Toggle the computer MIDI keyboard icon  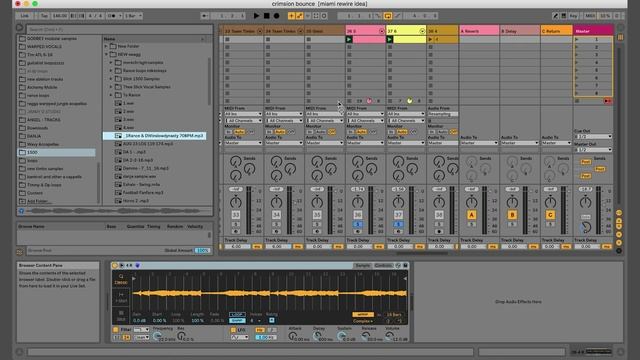tap(563, 16)
